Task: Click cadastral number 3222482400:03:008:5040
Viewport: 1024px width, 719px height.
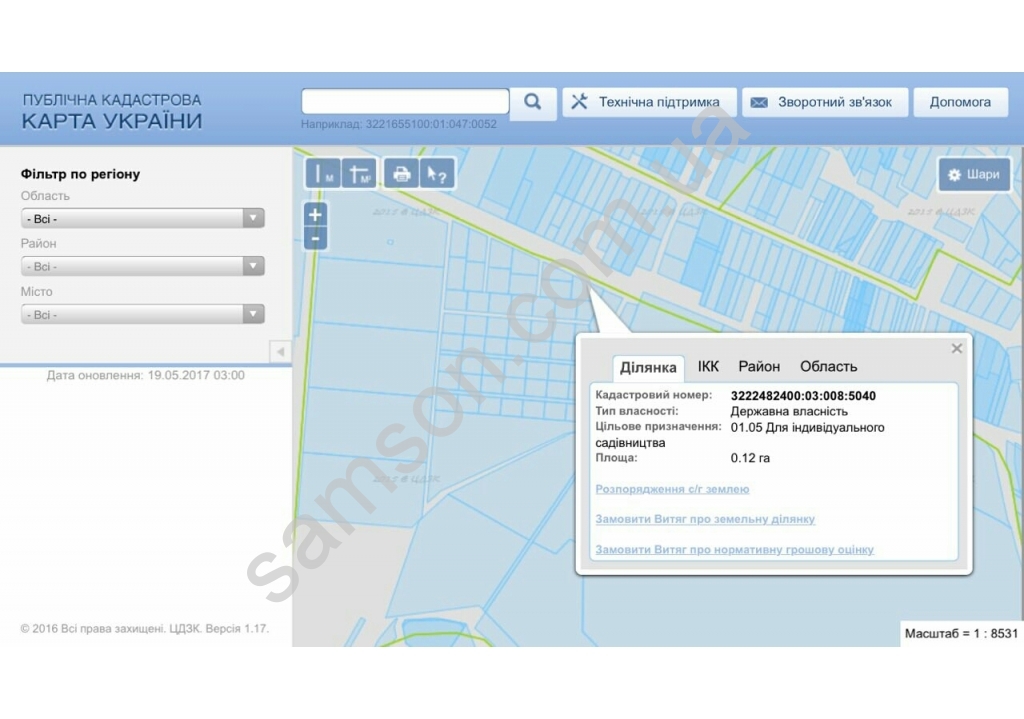Action: pyautogui.click(x=803, y=396)
